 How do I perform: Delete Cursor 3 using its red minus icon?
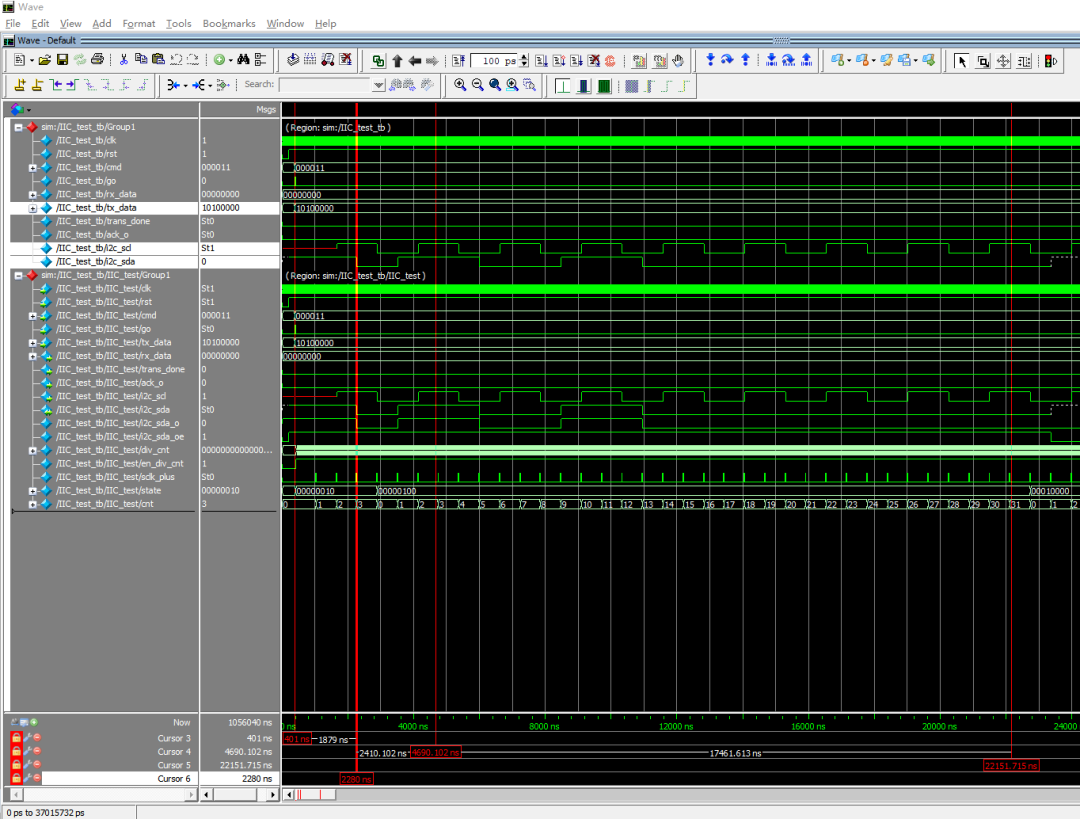pyautogui.click(x=37, y=738)
